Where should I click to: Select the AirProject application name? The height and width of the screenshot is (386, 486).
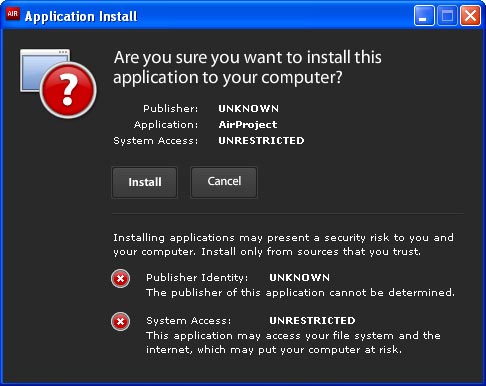click(x=248, y=124)
